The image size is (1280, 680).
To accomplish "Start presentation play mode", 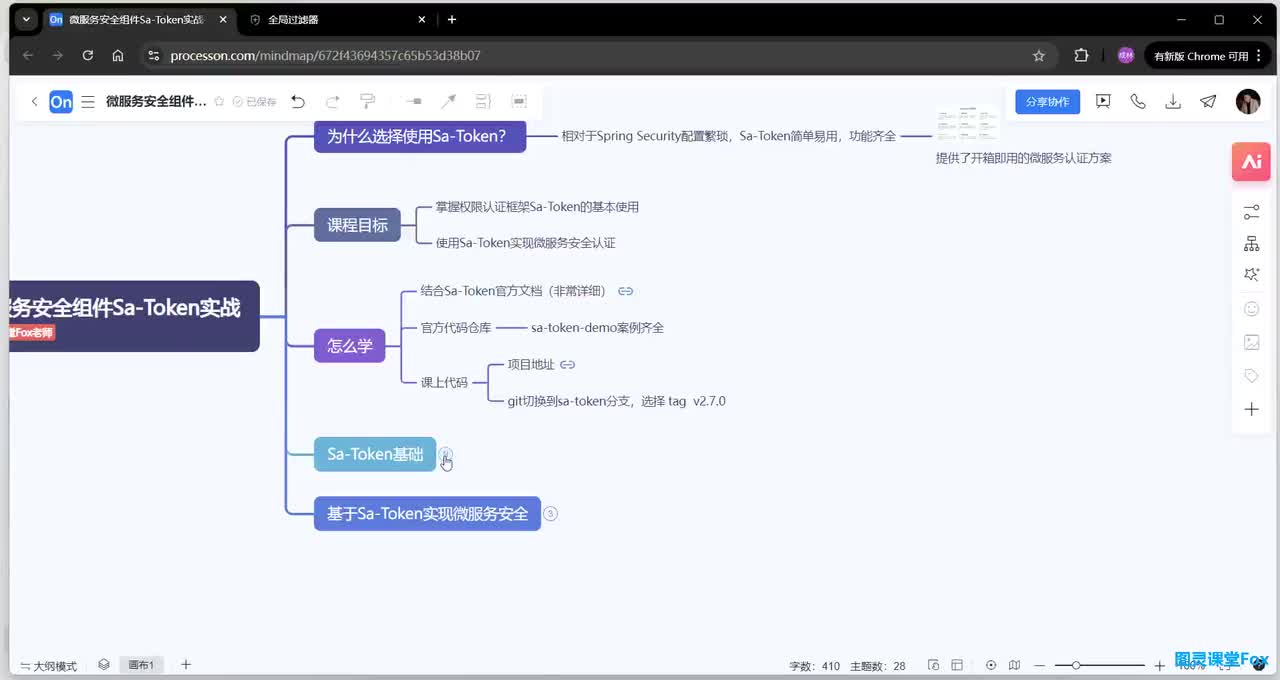I will click(1103, 101).
